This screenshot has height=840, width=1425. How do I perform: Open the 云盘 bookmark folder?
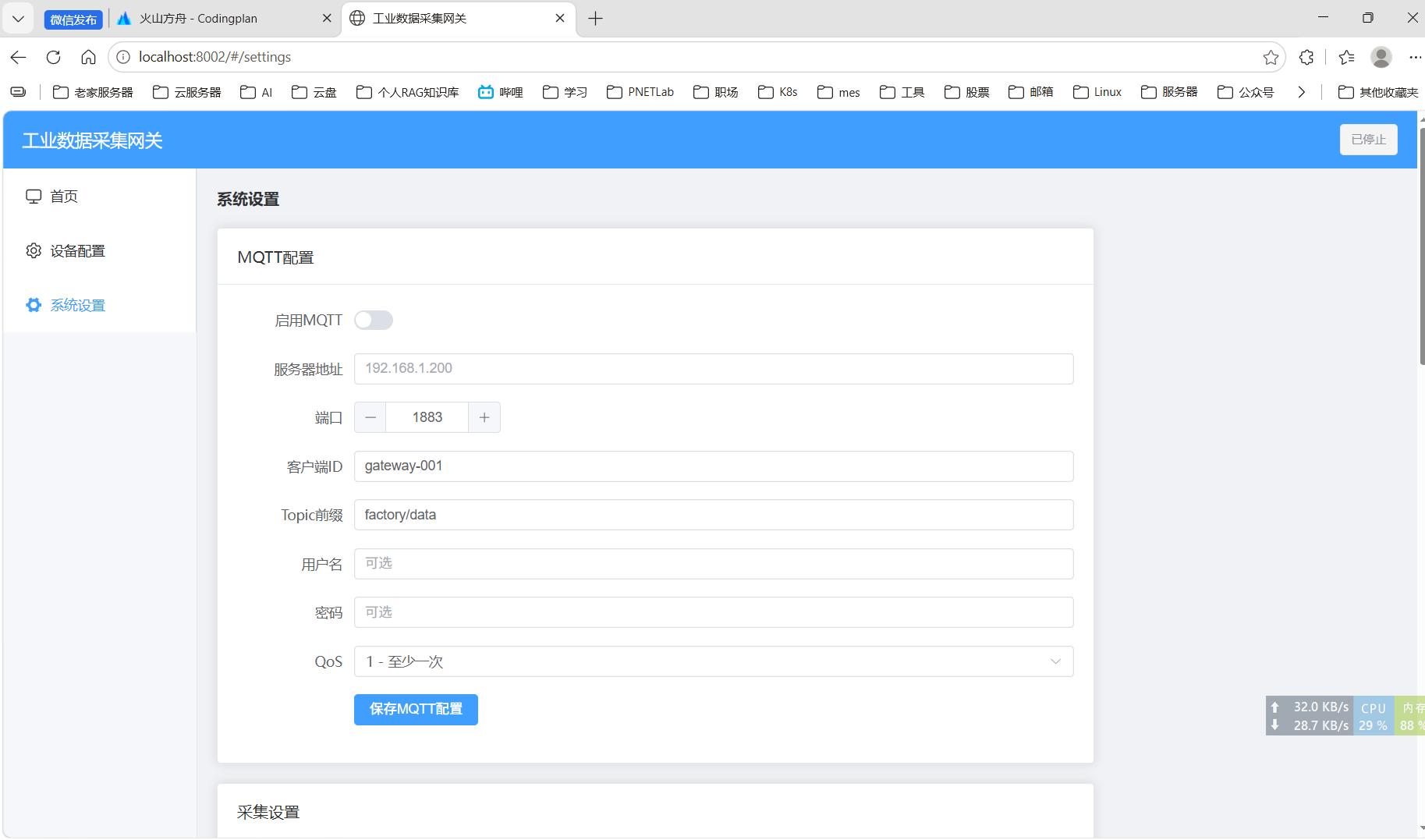(x=314, y=92)
